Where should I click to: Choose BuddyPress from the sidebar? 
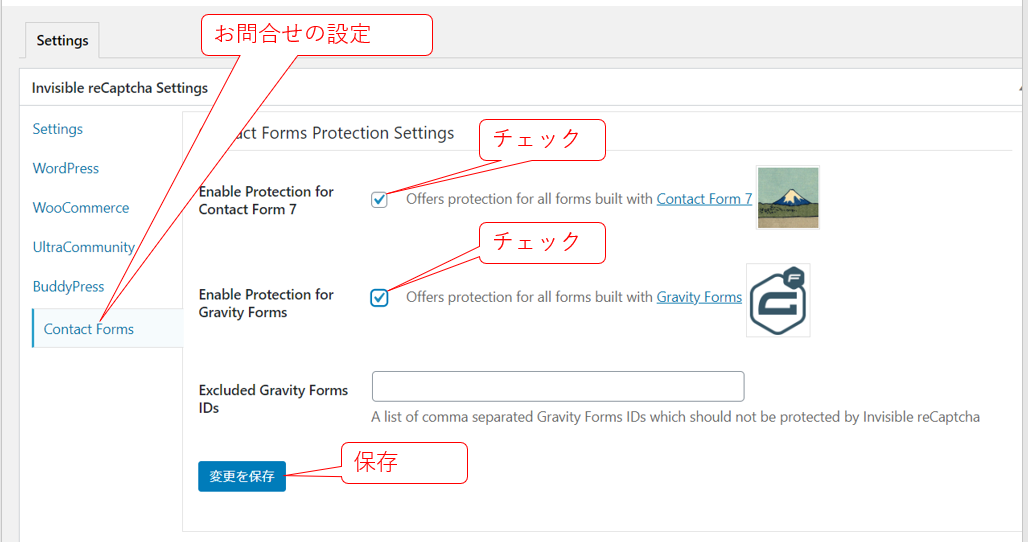[68, 286]
